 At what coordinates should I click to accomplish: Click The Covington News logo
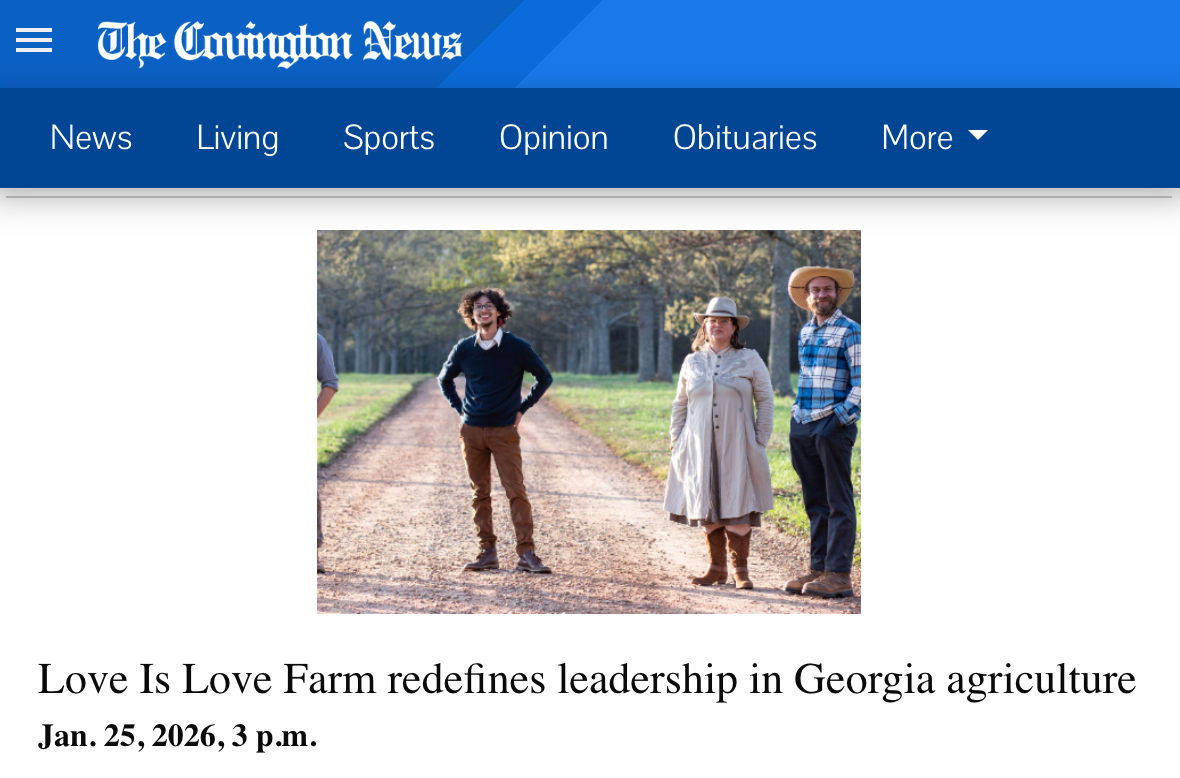(x=279, y=43)
